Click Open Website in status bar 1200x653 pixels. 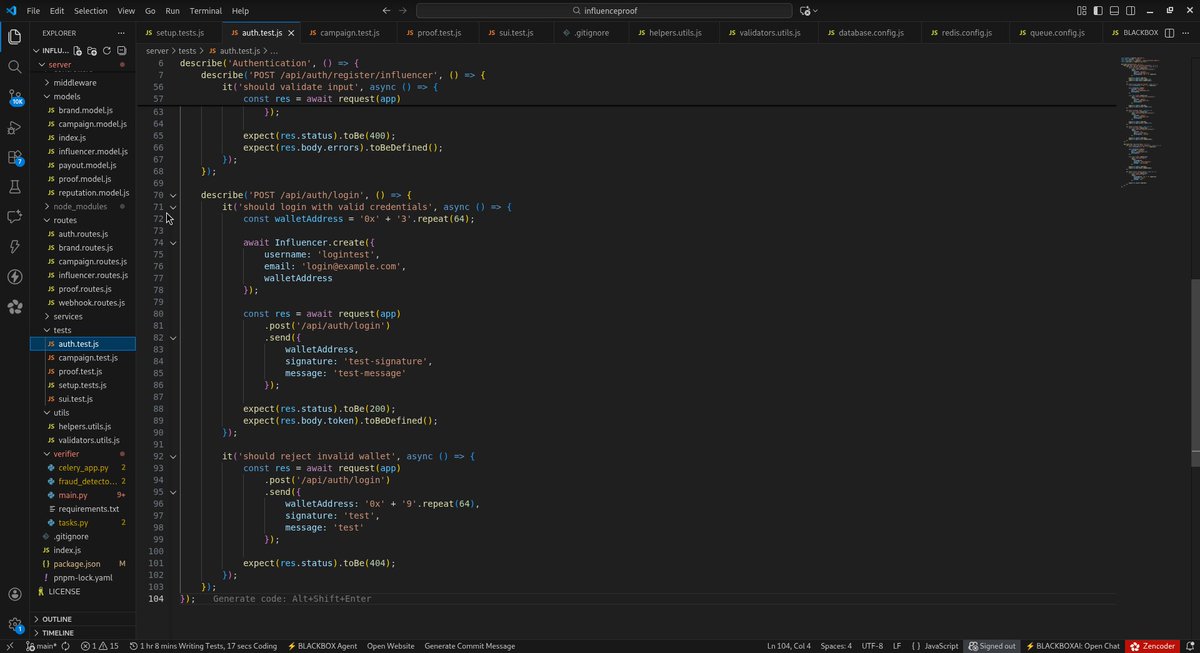pos(391,646)
